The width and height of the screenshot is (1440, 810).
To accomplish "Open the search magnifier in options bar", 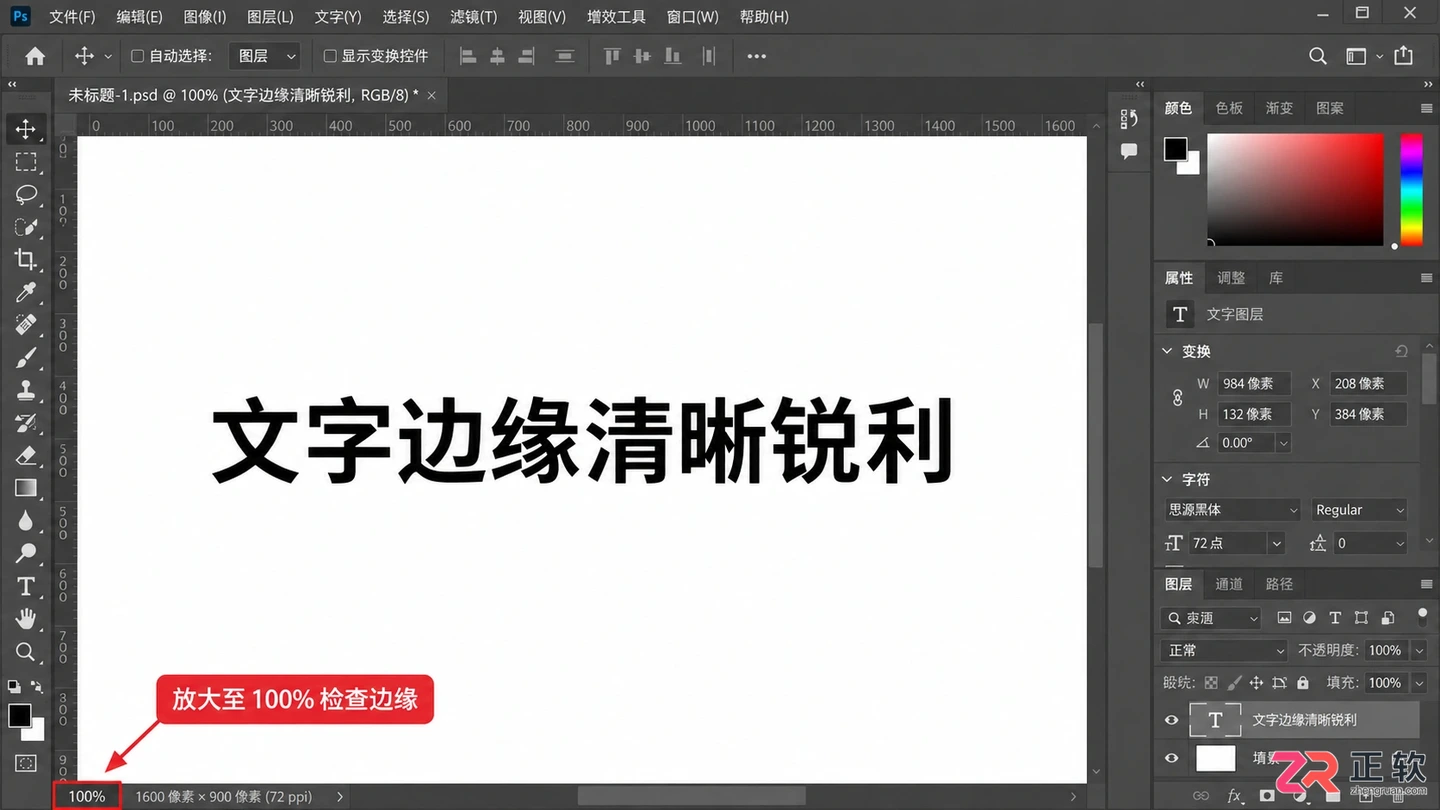I will (1318, 56).
